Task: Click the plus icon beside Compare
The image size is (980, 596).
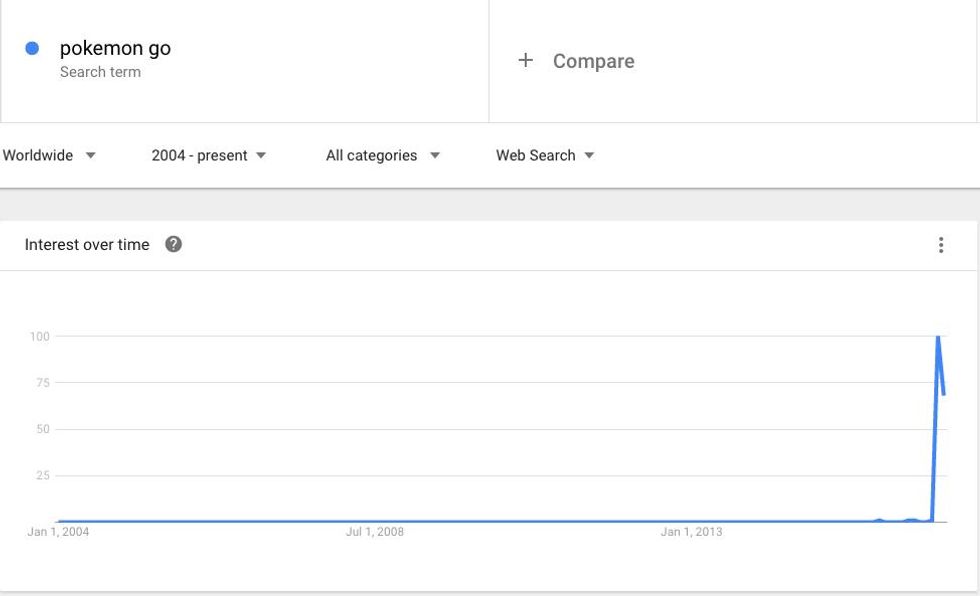Action: (x=525, y=61)
